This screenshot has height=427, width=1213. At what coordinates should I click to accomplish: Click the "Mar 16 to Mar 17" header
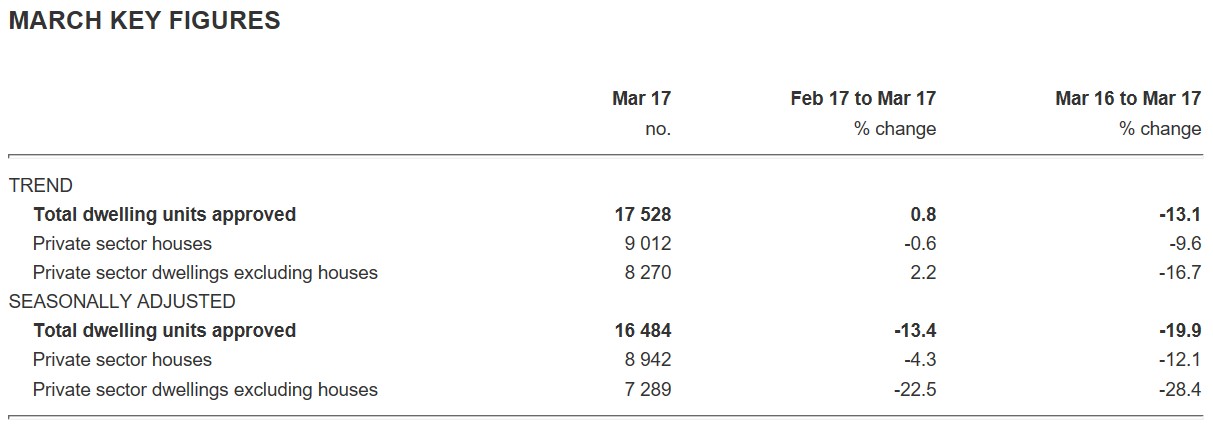click(x=1127, y=98)
